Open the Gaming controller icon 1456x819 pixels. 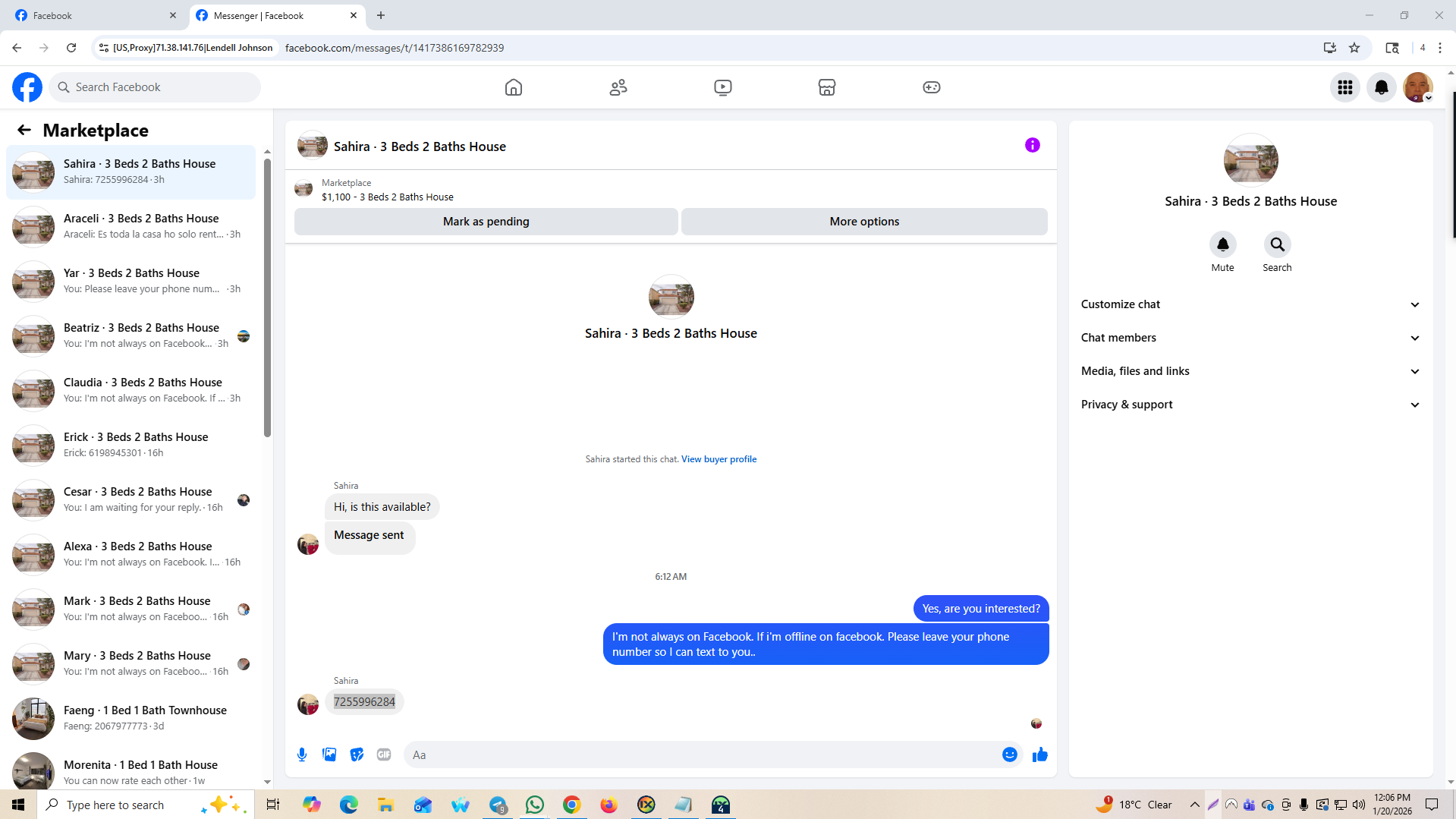tap(932, 87)
